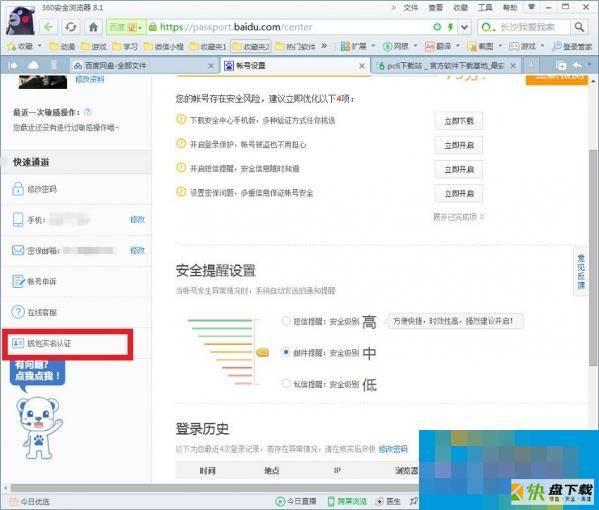Viewport: 599px width, 510px height.
Task: Open the 收藏夹2 bookmark folder
Action: click(x=251, y=47)
